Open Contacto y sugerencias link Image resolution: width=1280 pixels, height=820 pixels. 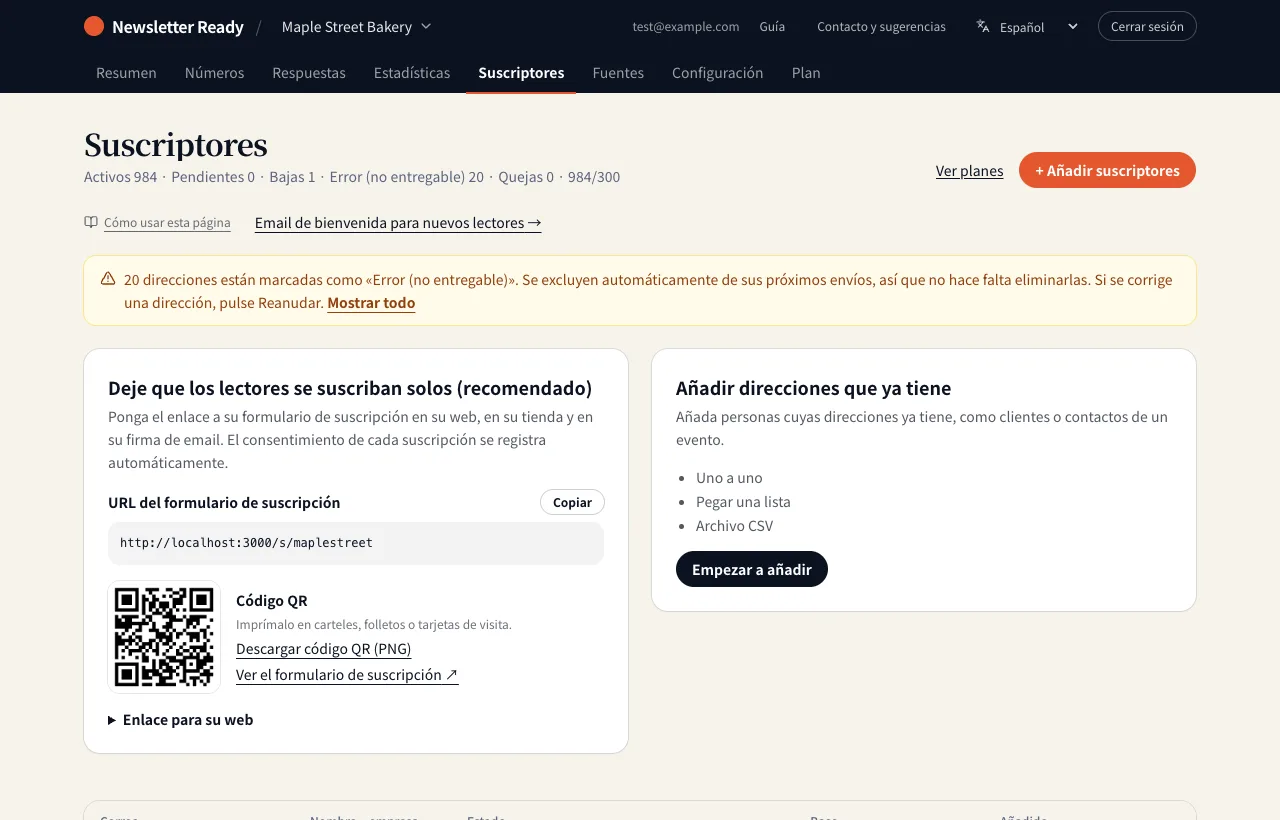click(x=881, y=27)
